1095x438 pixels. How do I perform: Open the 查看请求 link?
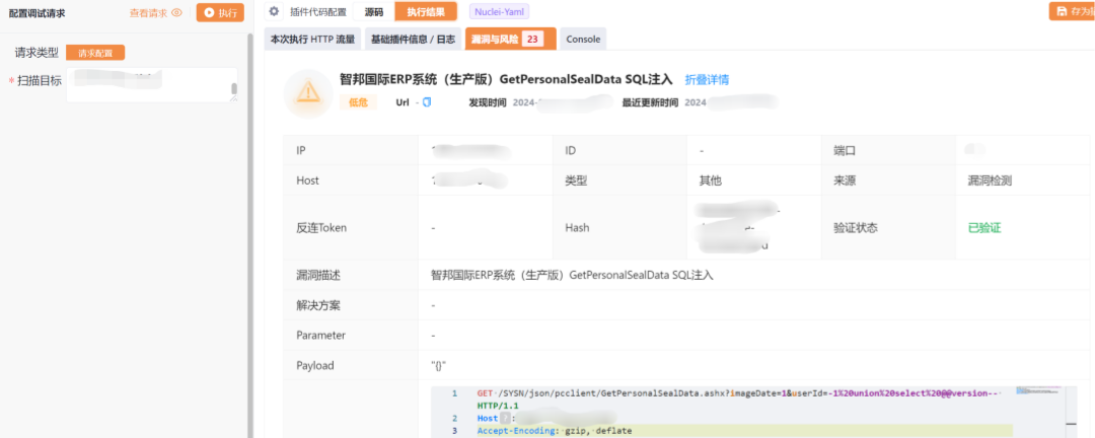click(x=149, y=13)
